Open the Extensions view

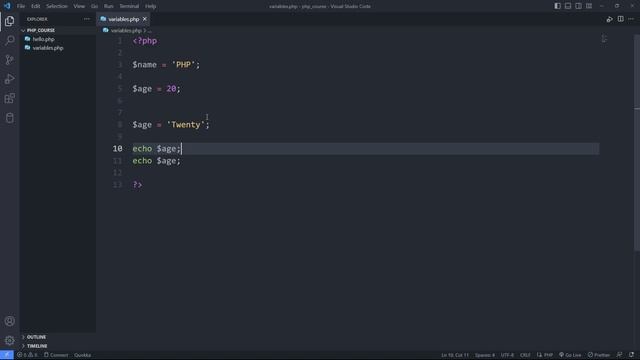9,98
